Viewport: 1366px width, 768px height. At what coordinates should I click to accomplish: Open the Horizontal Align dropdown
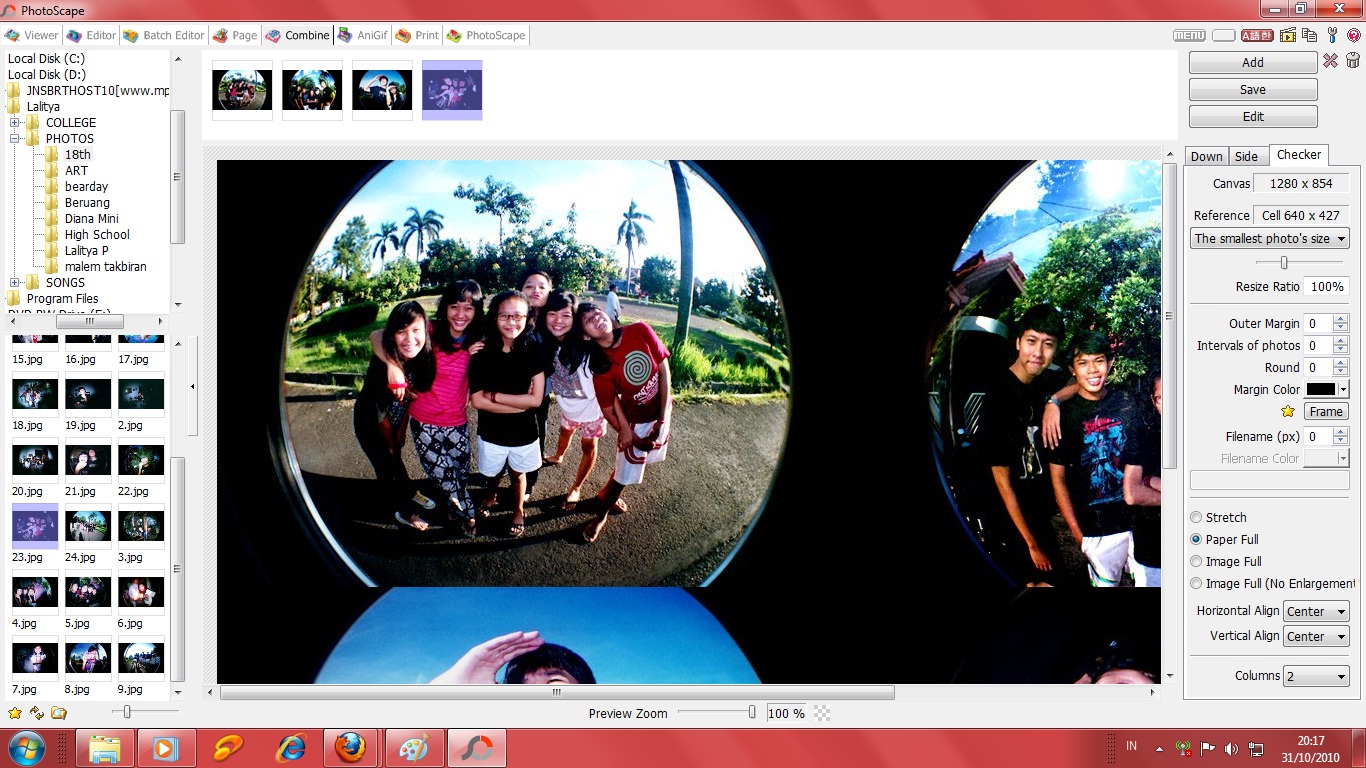[x=1316, y=611]
